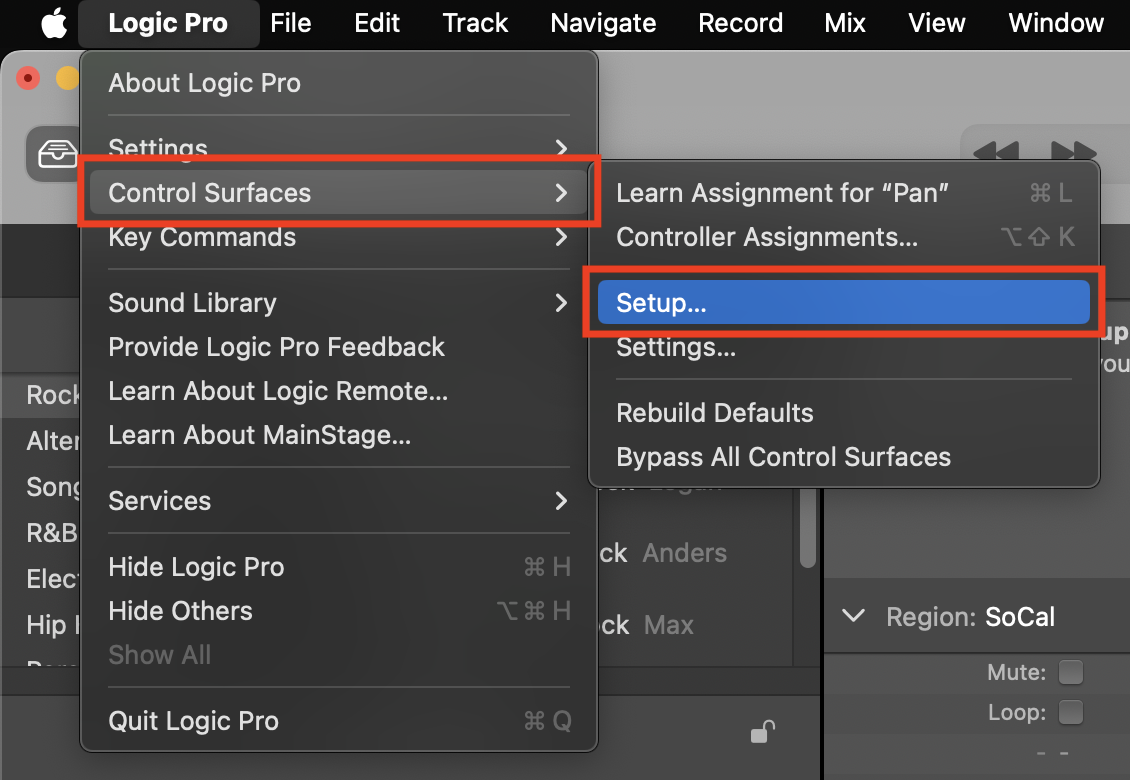Select Provide Logic Pro Feedback
This screenshot has height=780, width=1130.
pos(339,347)
